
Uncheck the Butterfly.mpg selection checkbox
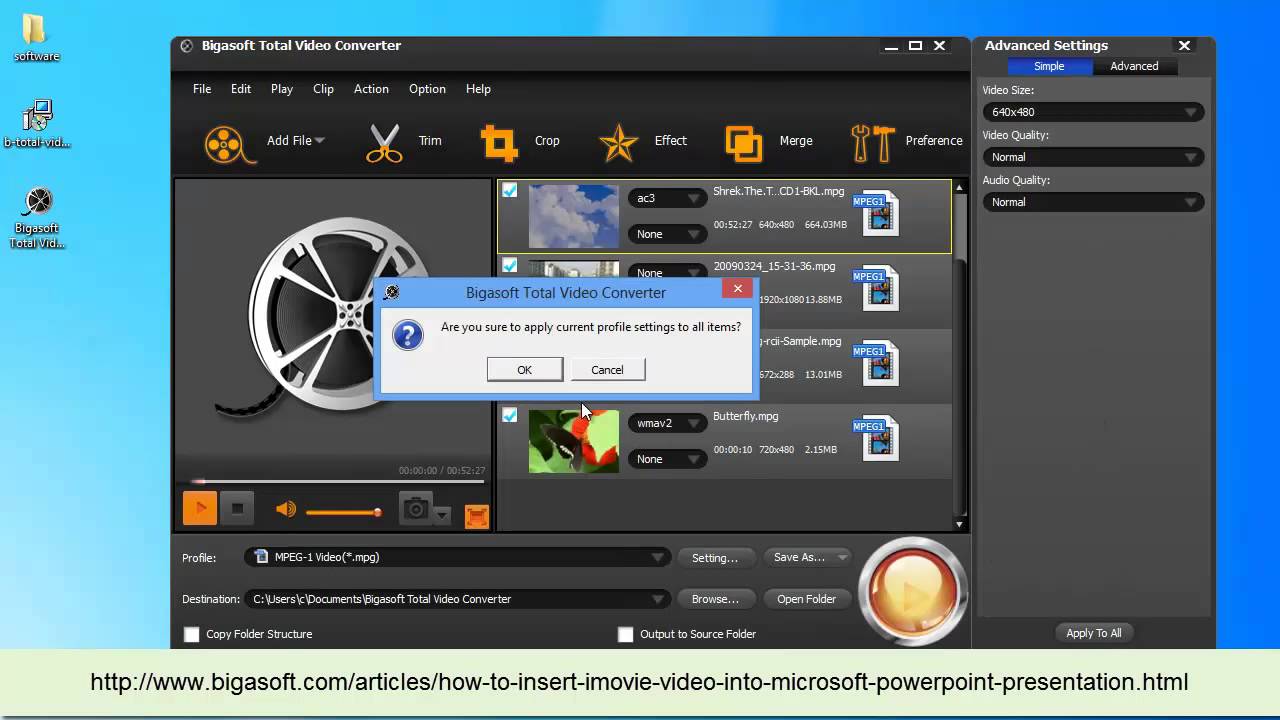tap(510, 416)
